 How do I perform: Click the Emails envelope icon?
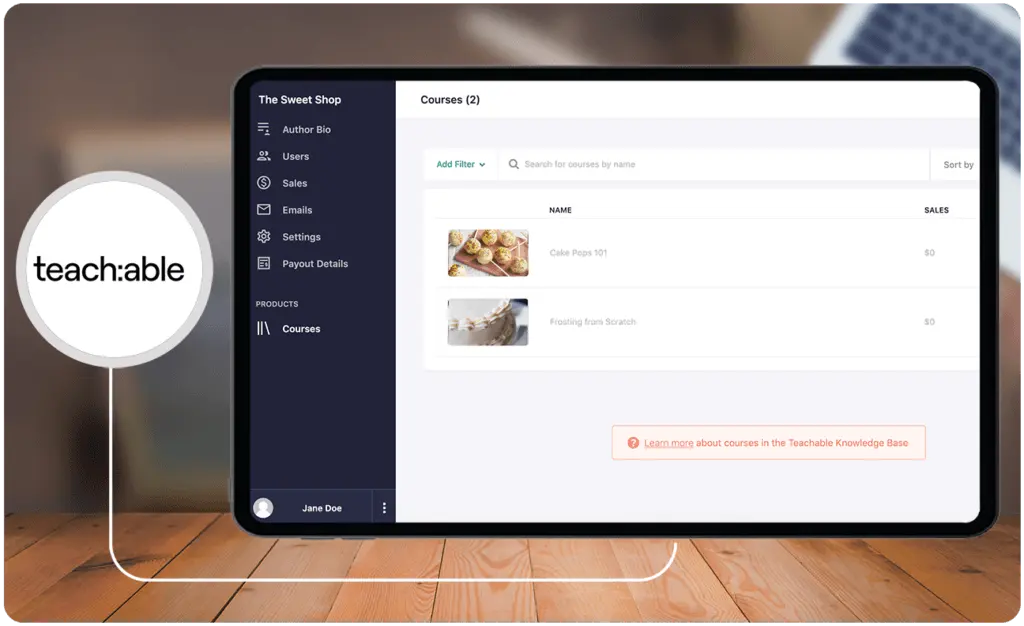(x=264, y=210)
